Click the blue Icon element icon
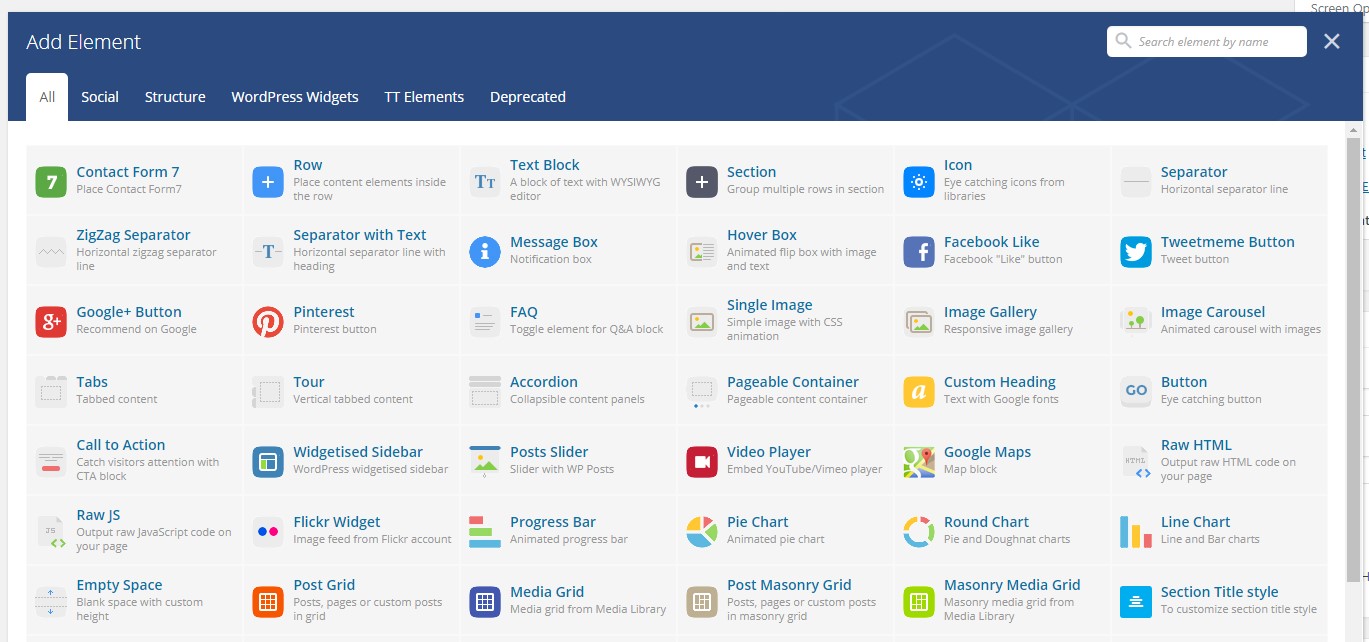Screen dimensions: 1369x642 [919, 182]
